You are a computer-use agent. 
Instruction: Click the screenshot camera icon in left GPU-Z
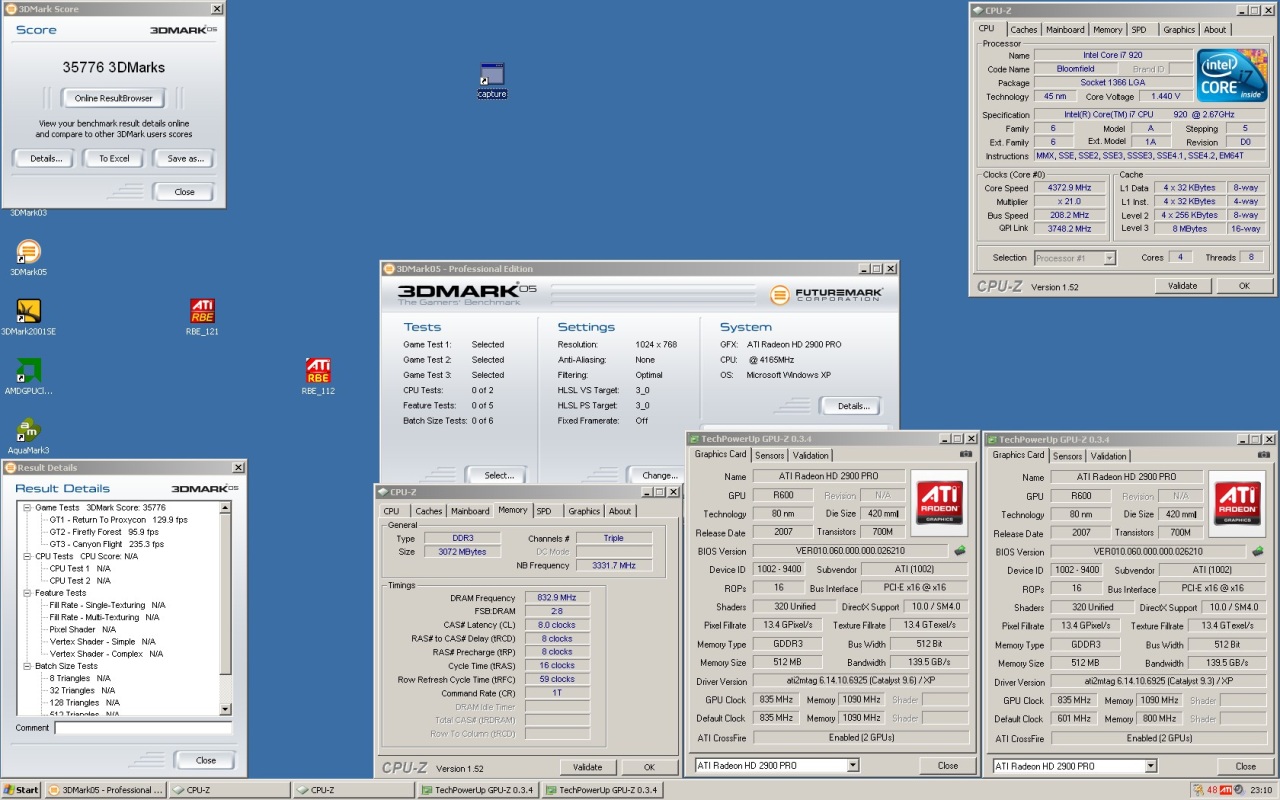(965, 454)
